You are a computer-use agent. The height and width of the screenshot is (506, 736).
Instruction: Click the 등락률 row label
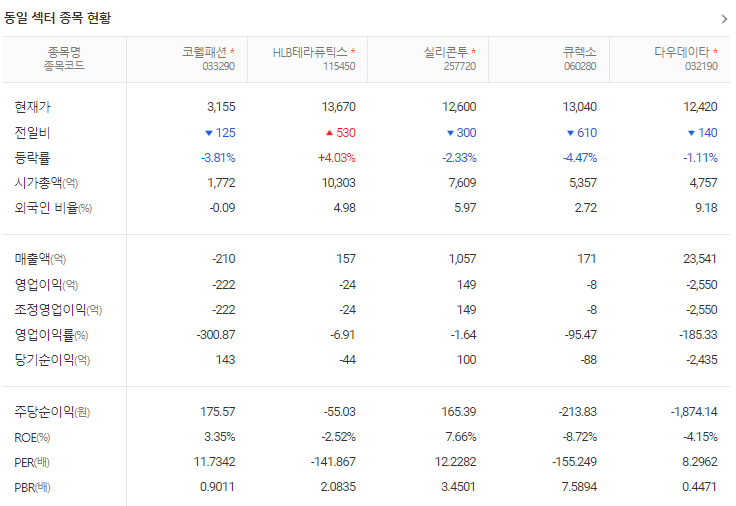click(x=32, y=158)
